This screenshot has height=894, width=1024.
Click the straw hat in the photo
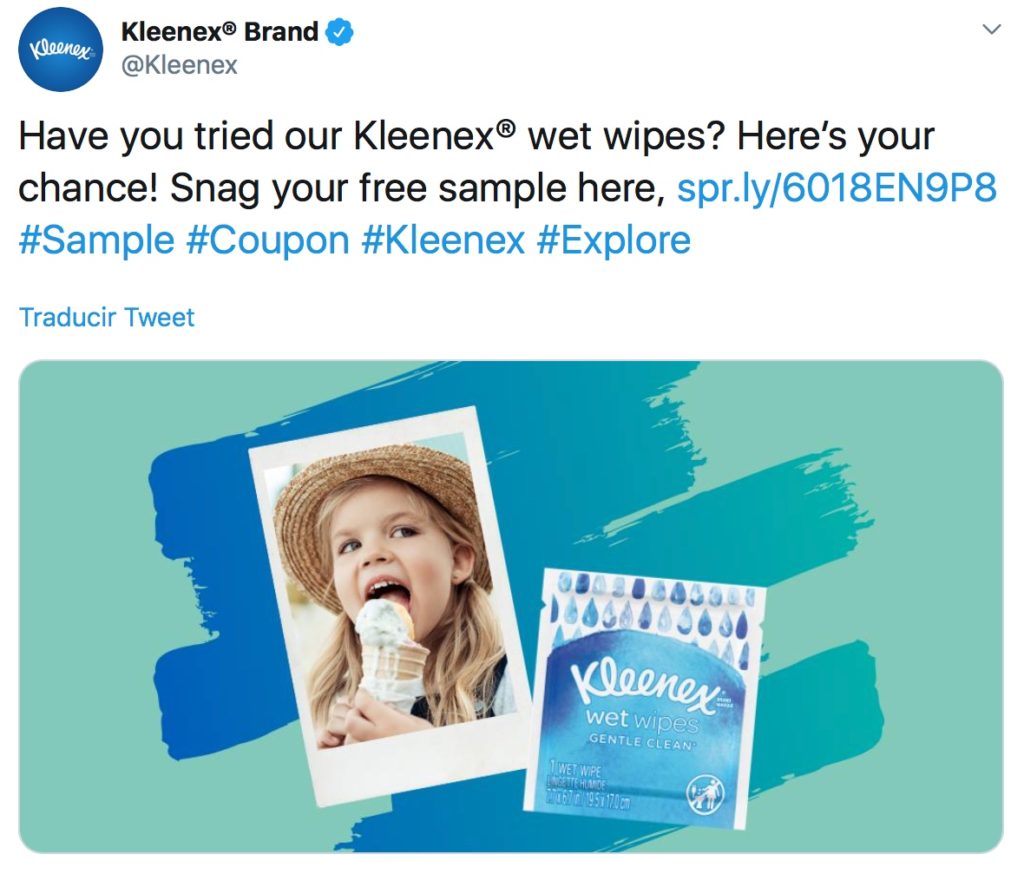[382, 503]
